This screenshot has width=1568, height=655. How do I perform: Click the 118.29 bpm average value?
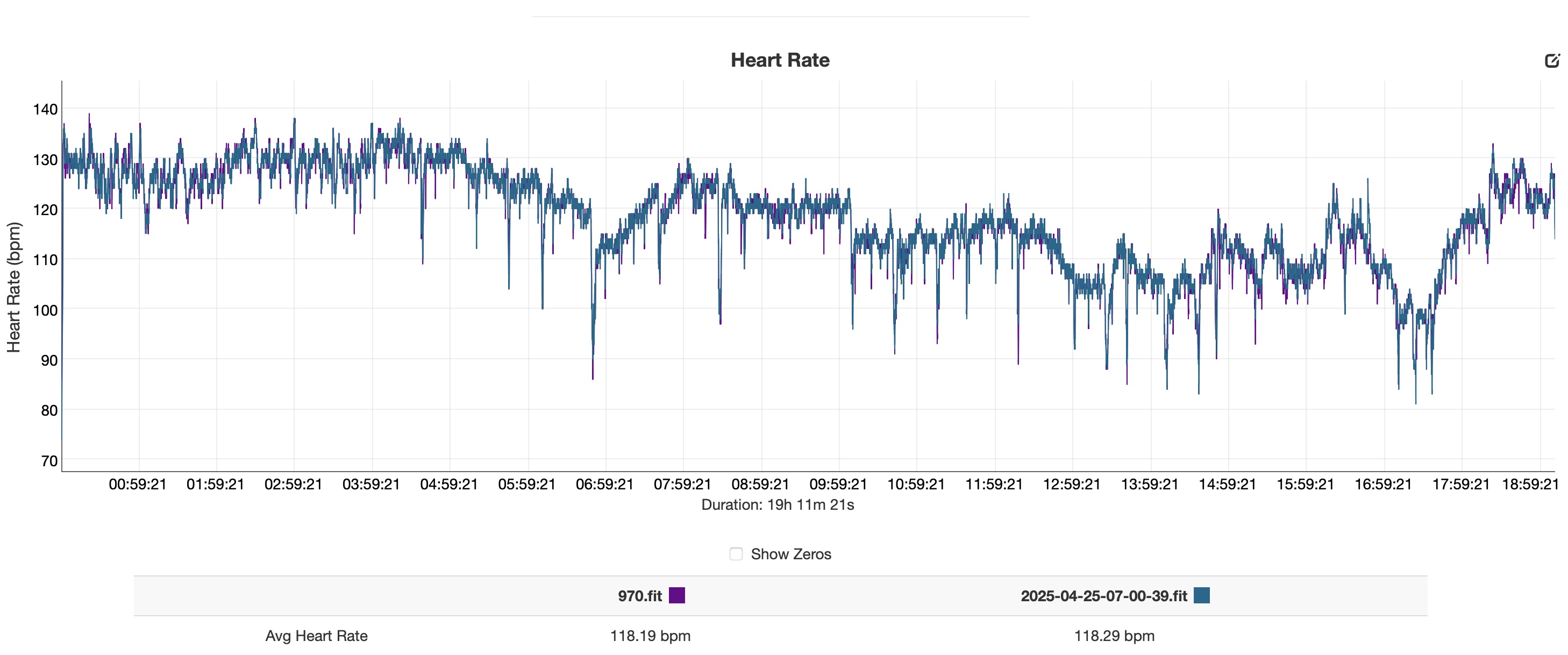click(x=1114, y=636)
